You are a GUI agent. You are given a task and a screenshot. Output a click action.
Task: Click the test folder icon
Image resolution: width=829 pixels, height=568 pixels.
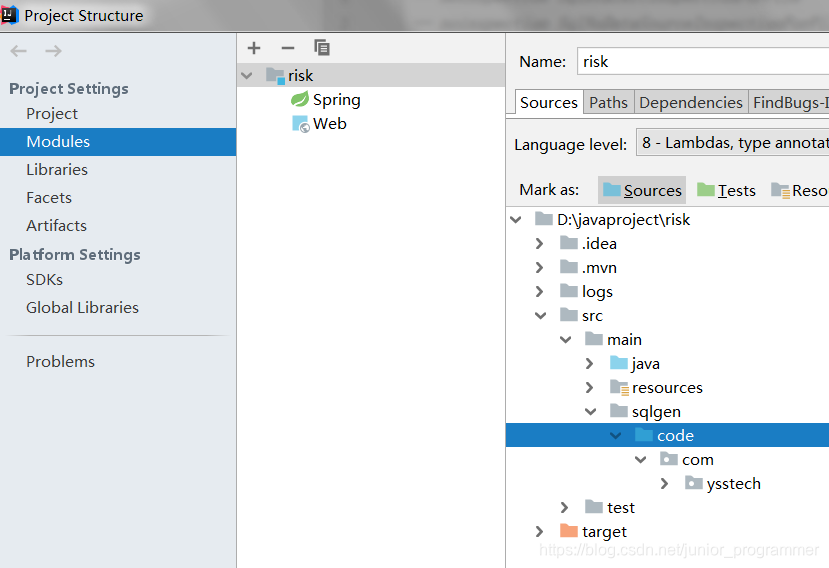click(594, 507)
